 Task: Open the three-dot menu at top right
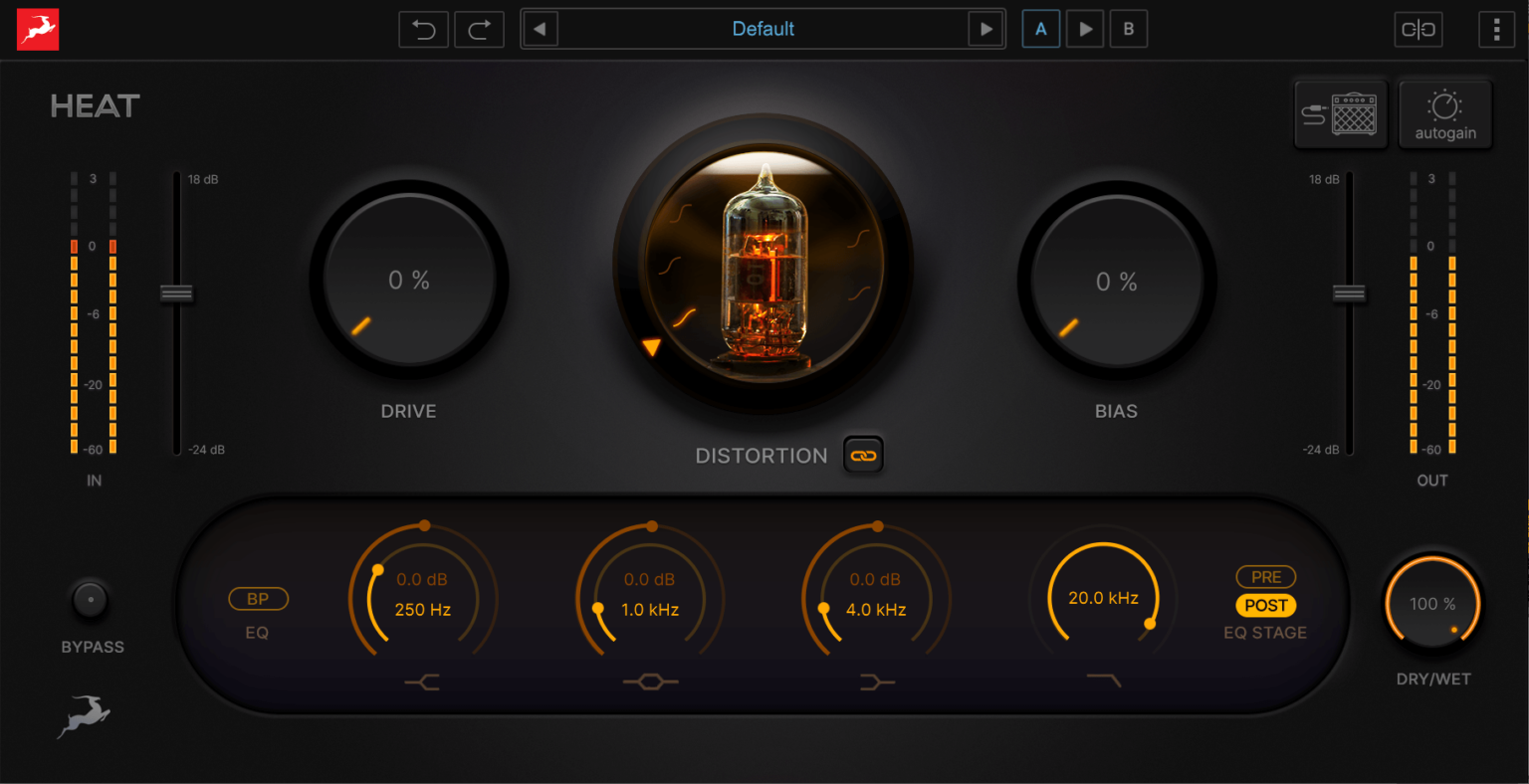point(1497,29)
